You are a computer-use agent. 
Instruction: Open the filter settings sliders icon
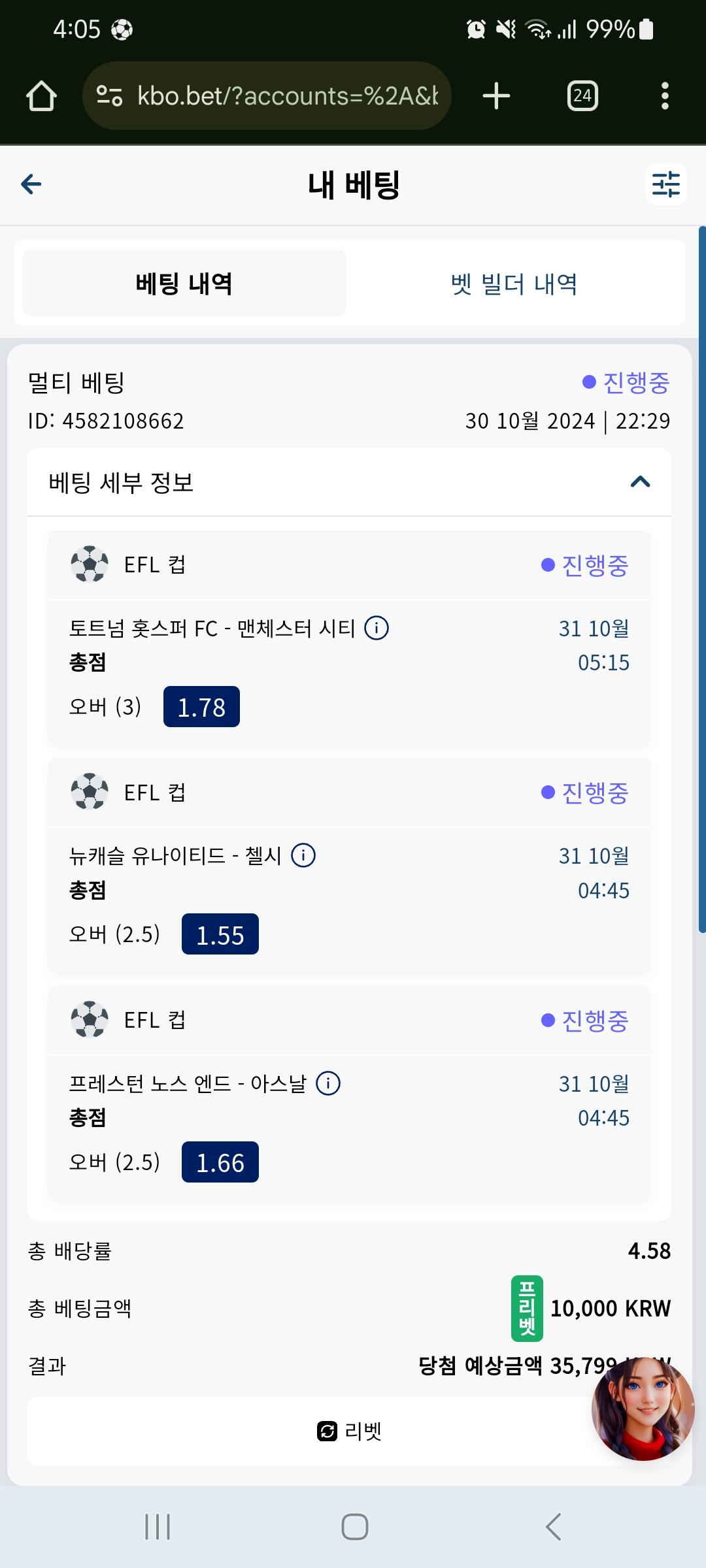coord(666,184)
